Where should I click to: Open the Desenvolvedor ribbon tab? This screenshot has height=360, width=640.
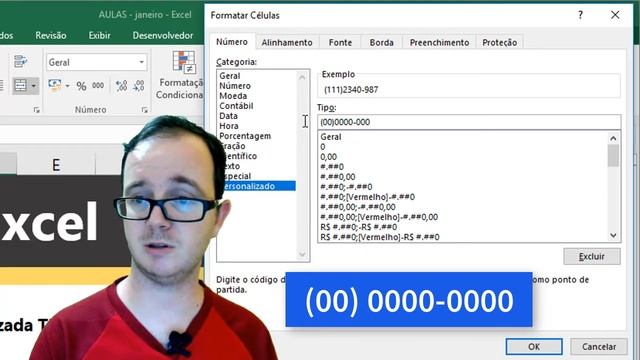(x=163, y=36)
